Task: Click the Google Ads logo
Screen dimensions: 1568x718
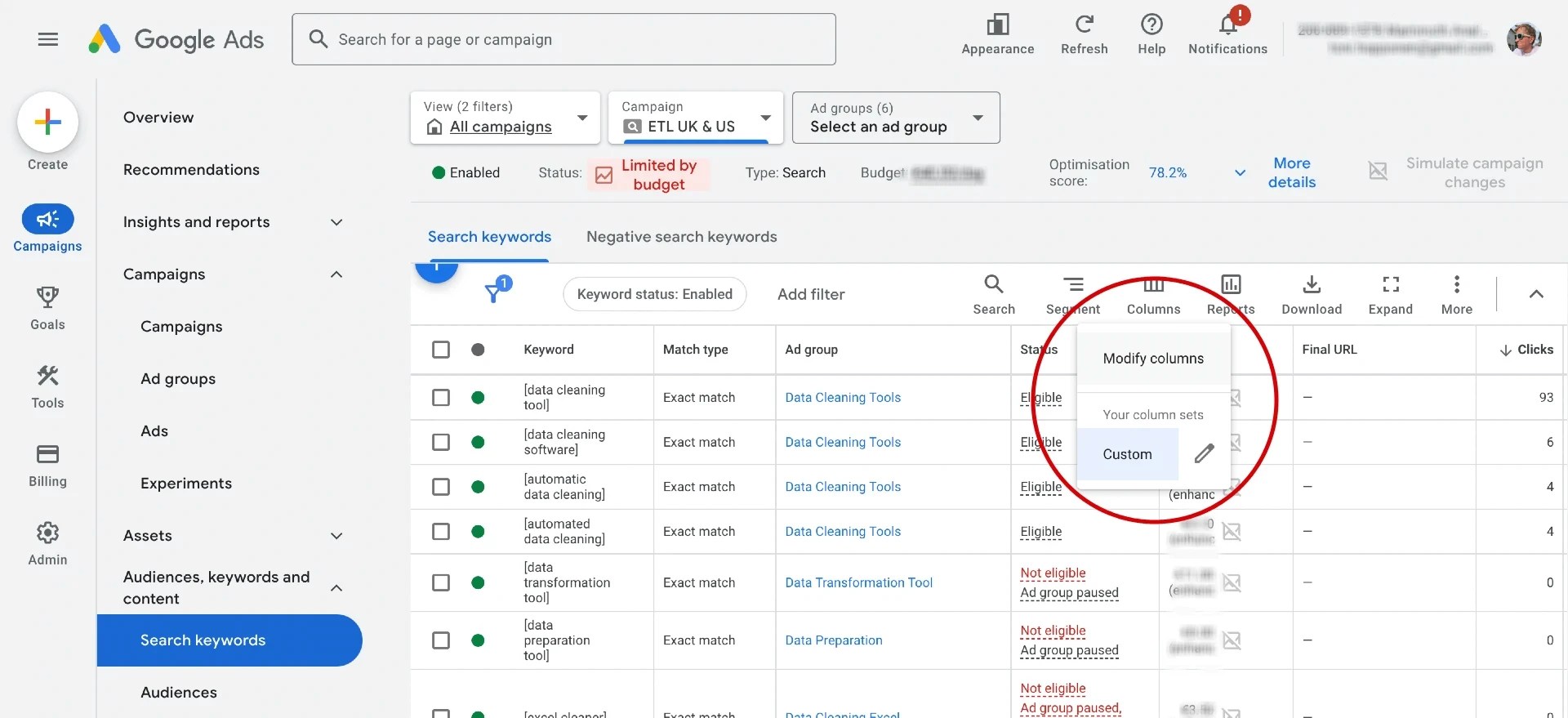Action: (176, 39)
